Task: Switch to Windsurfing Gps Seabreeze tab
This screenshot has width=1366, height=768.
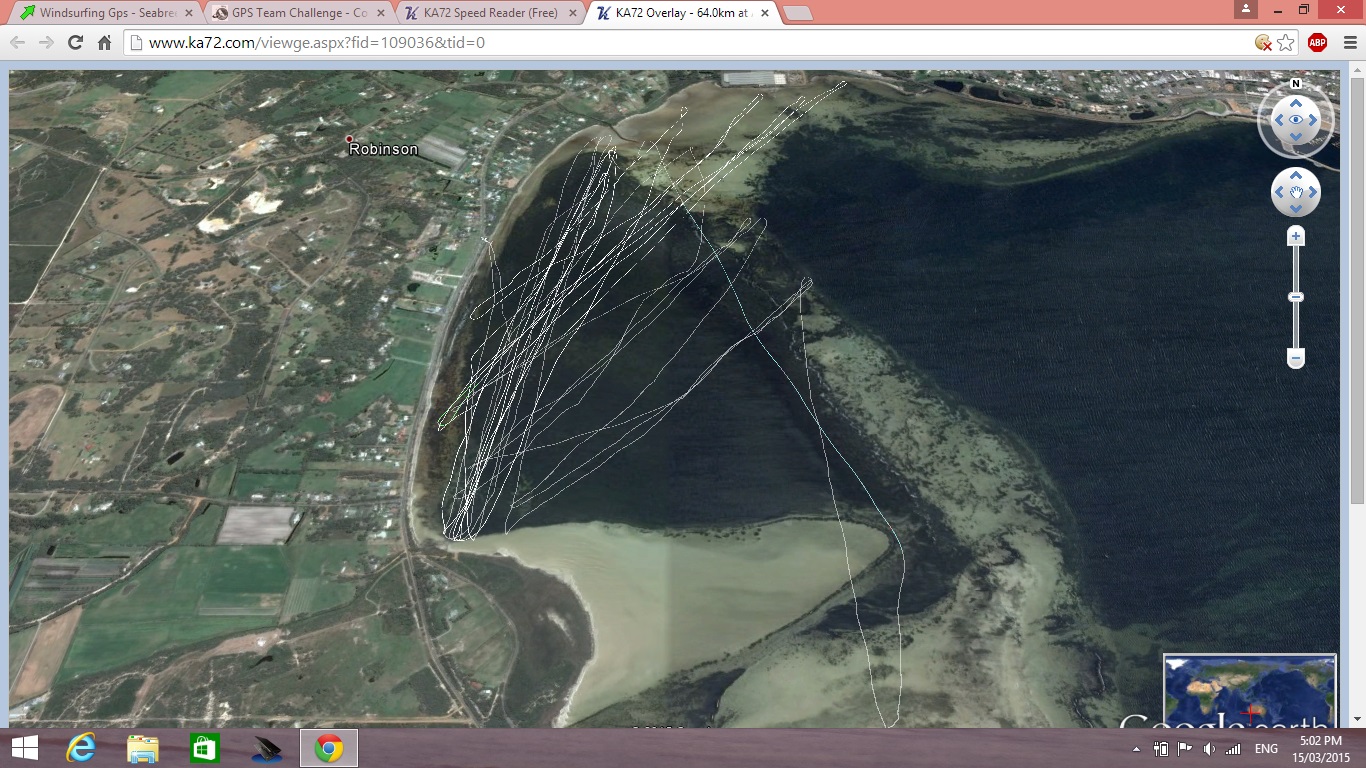Action: (x=100, y=13)
